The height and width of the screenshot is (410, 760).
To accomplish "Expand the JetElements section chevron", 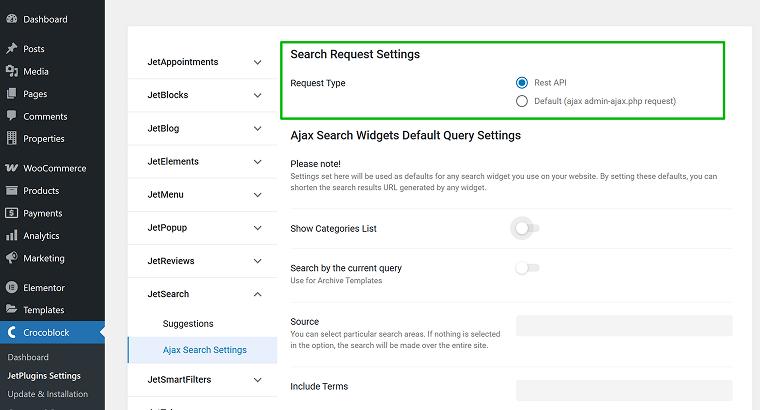I will point(257,161).
